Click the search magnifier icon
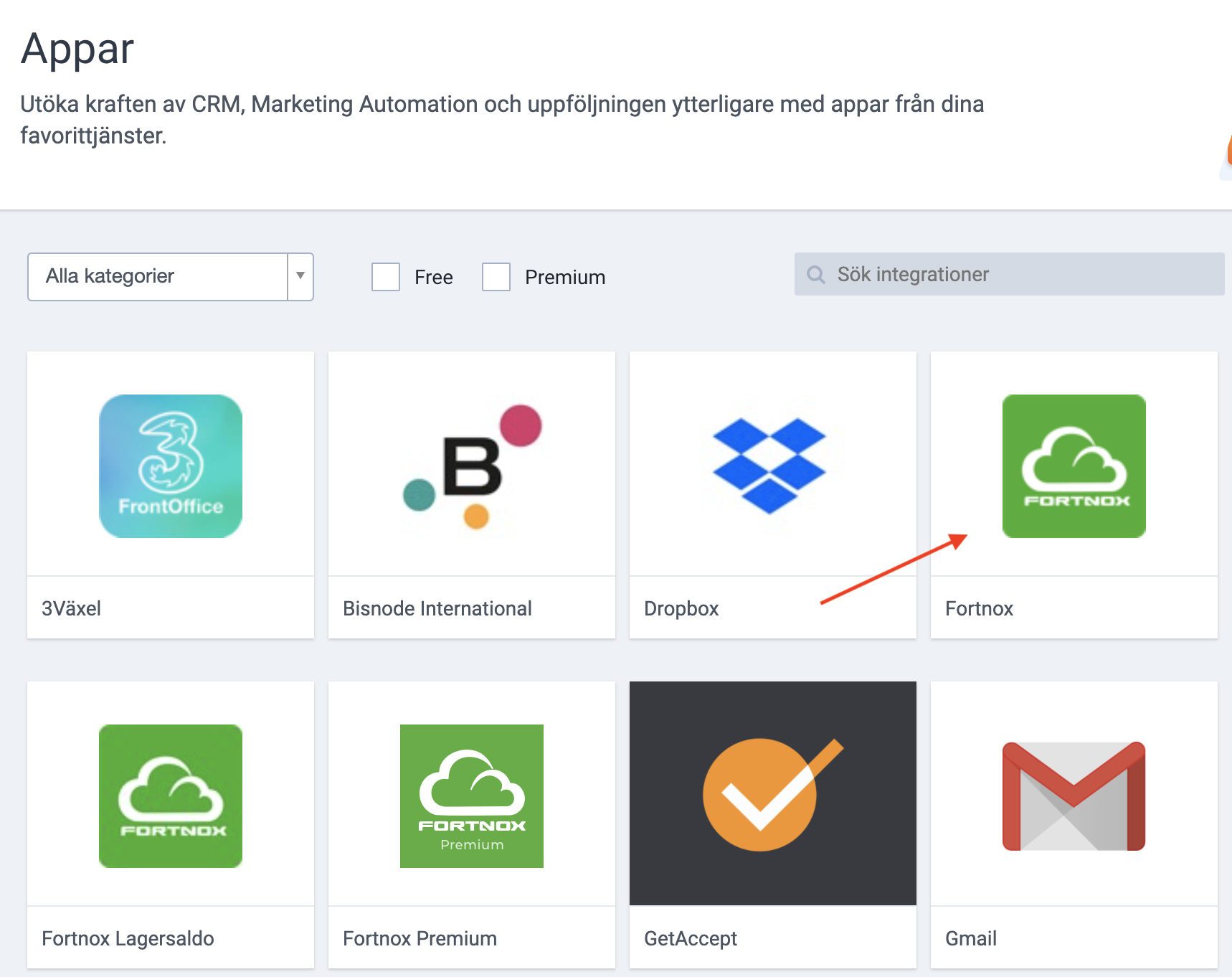 point(816,275)
